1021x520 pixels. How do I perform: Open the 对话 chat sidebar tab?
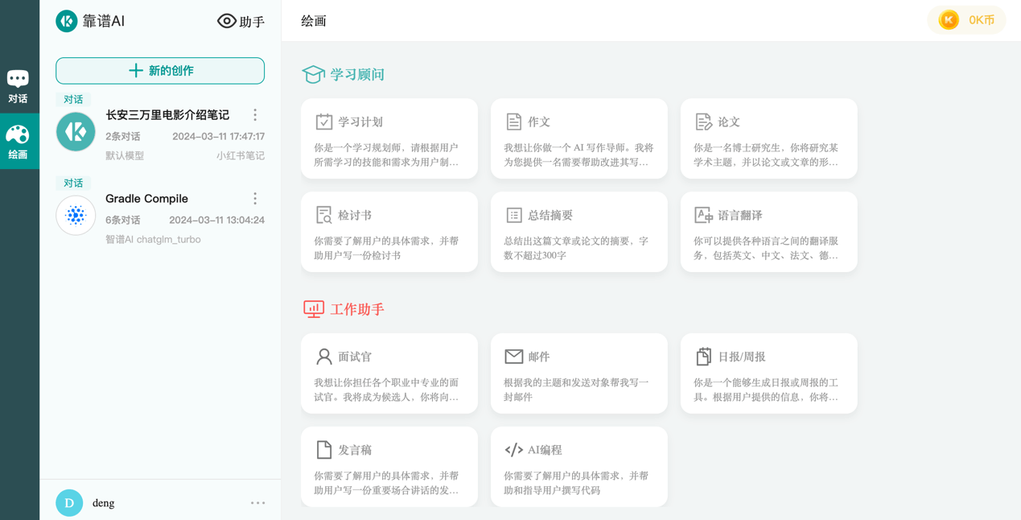pyautogui.click(x=18, y=87)
